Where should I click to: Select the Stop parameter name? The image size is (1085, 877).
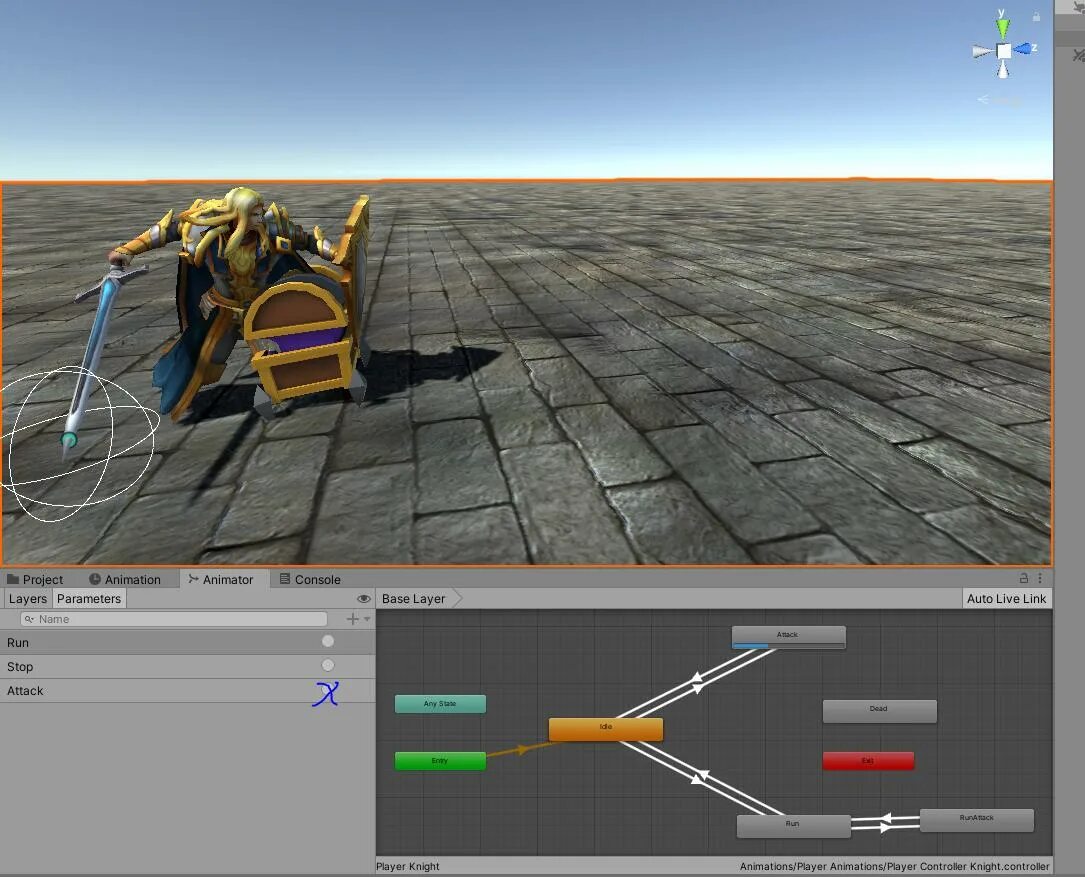20,667
